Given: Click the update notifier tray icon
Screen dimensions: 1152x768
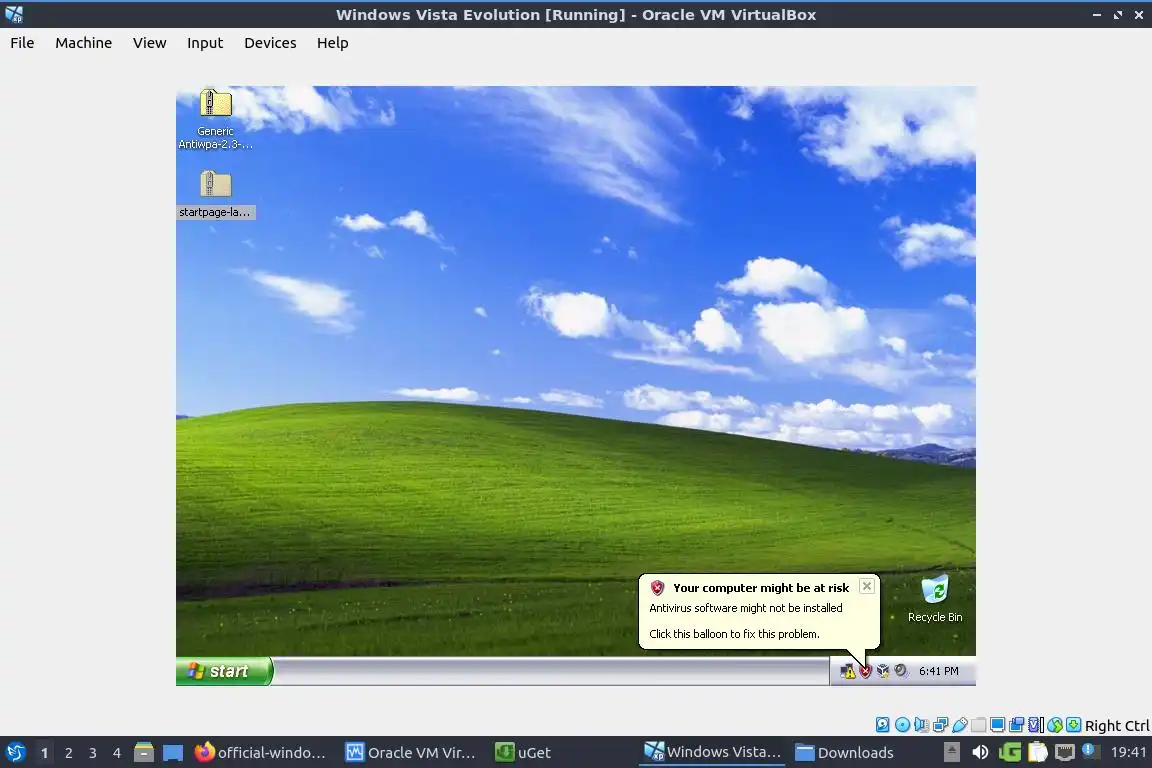Looking at the screenshot, I should (x=1091, y=750).
